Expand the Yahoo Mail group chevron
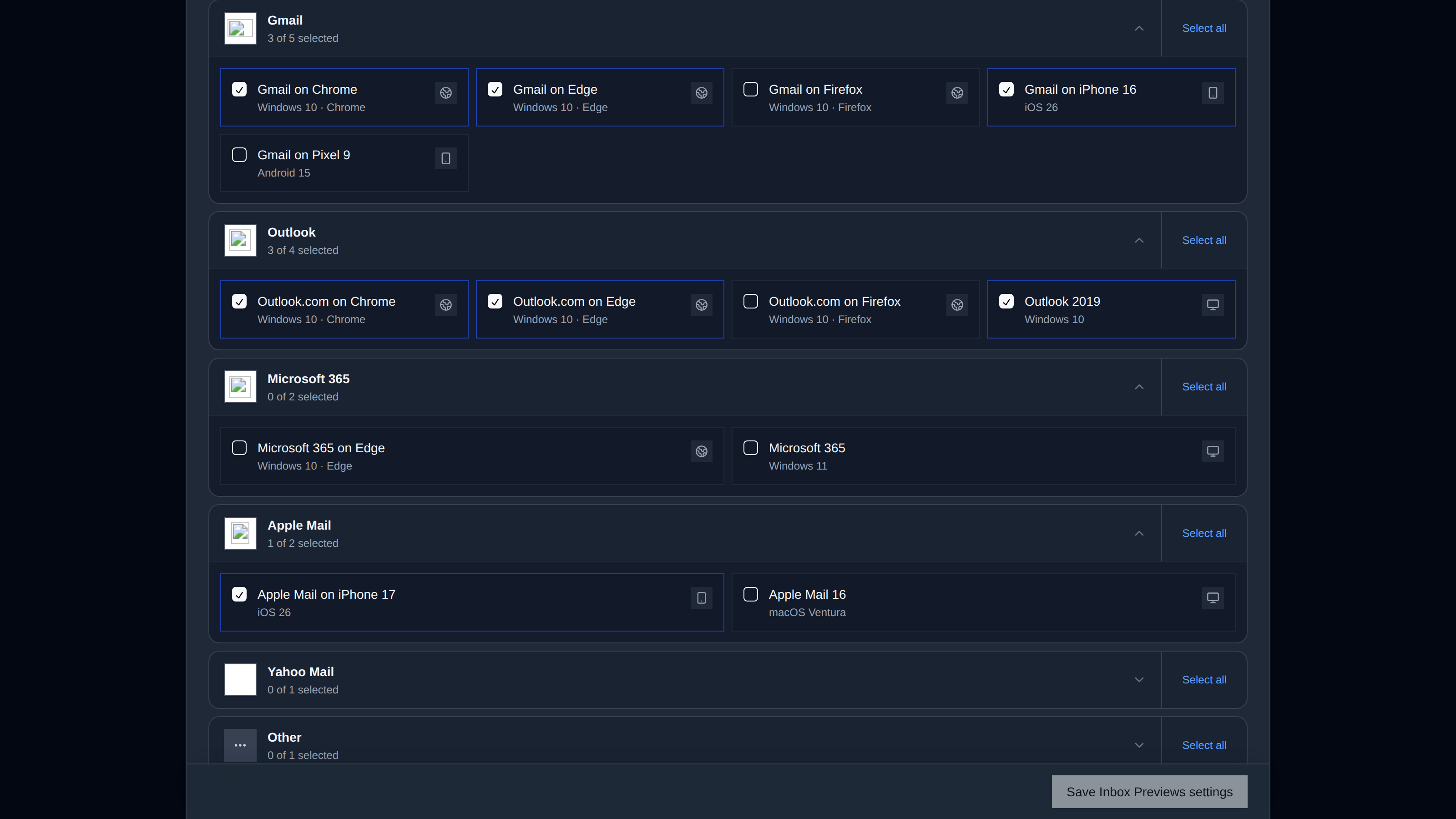 (x=1139, y=680)
